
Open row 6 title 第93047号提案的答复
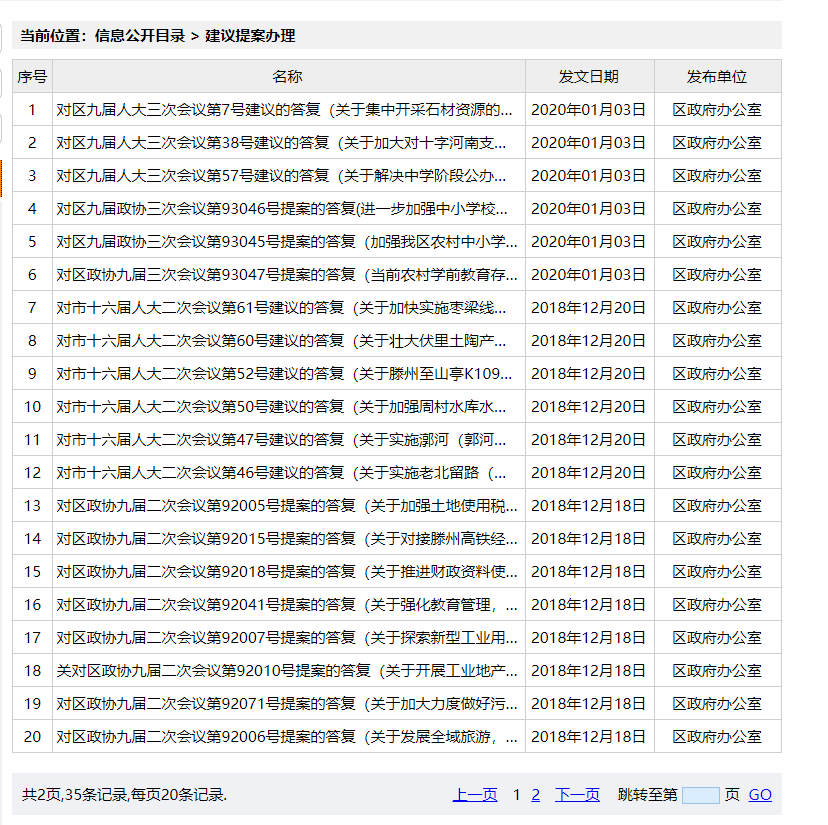[287, 275]
